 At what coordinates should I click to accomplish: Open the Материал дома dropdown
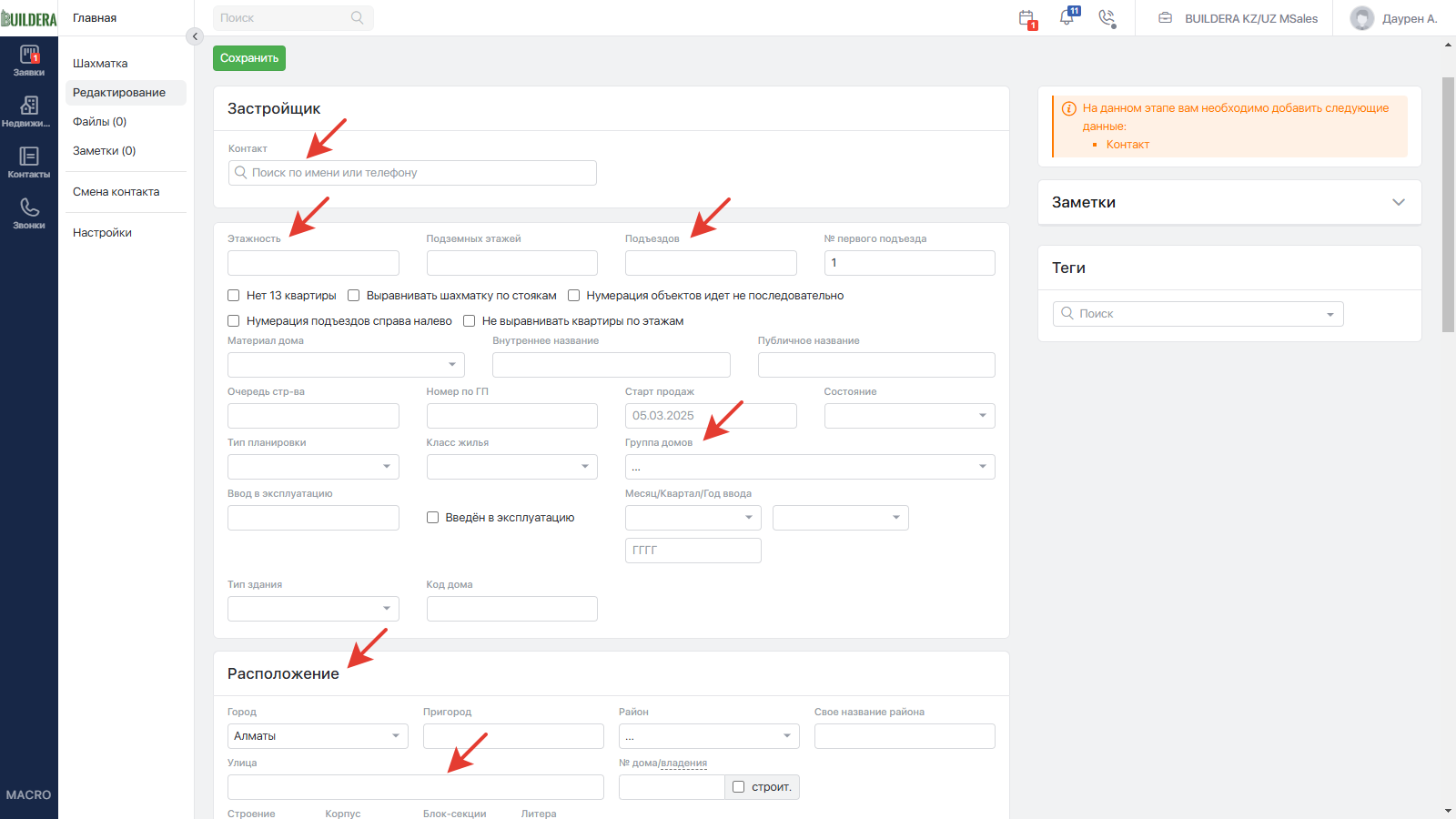pyautogui.click(x=346, y=365)
